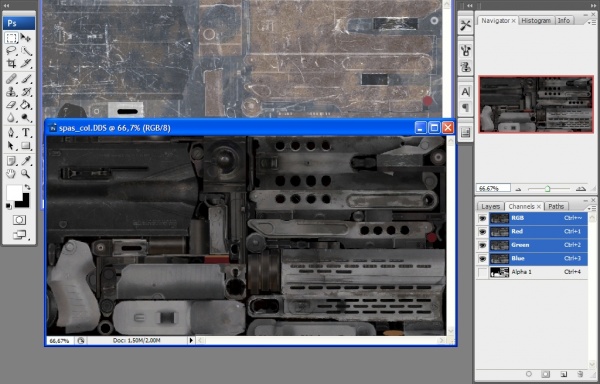This screenshot has height=384, width=600.
Task: Select the Move tool
Action: pyautogui.click(x=26, y=37)
